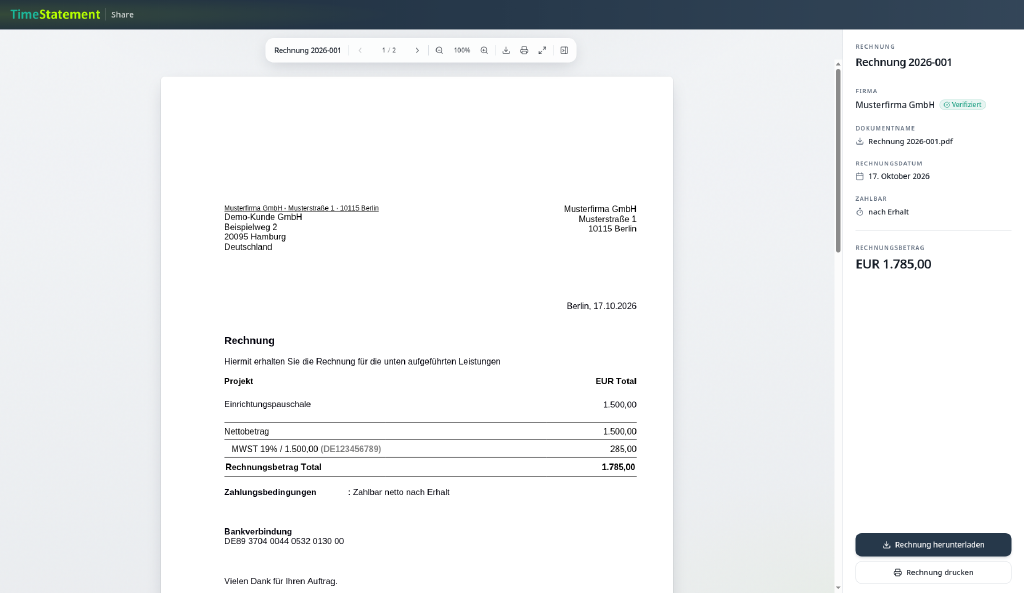The image size is (1024, 593).
Task: Click the Demo-Kunde GmbH recipient name
Action: (263, 217)
